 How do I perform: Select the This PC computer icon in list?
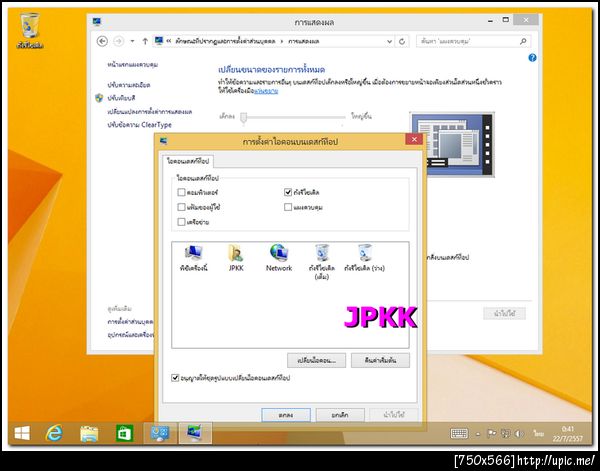[x=194, y=258]
